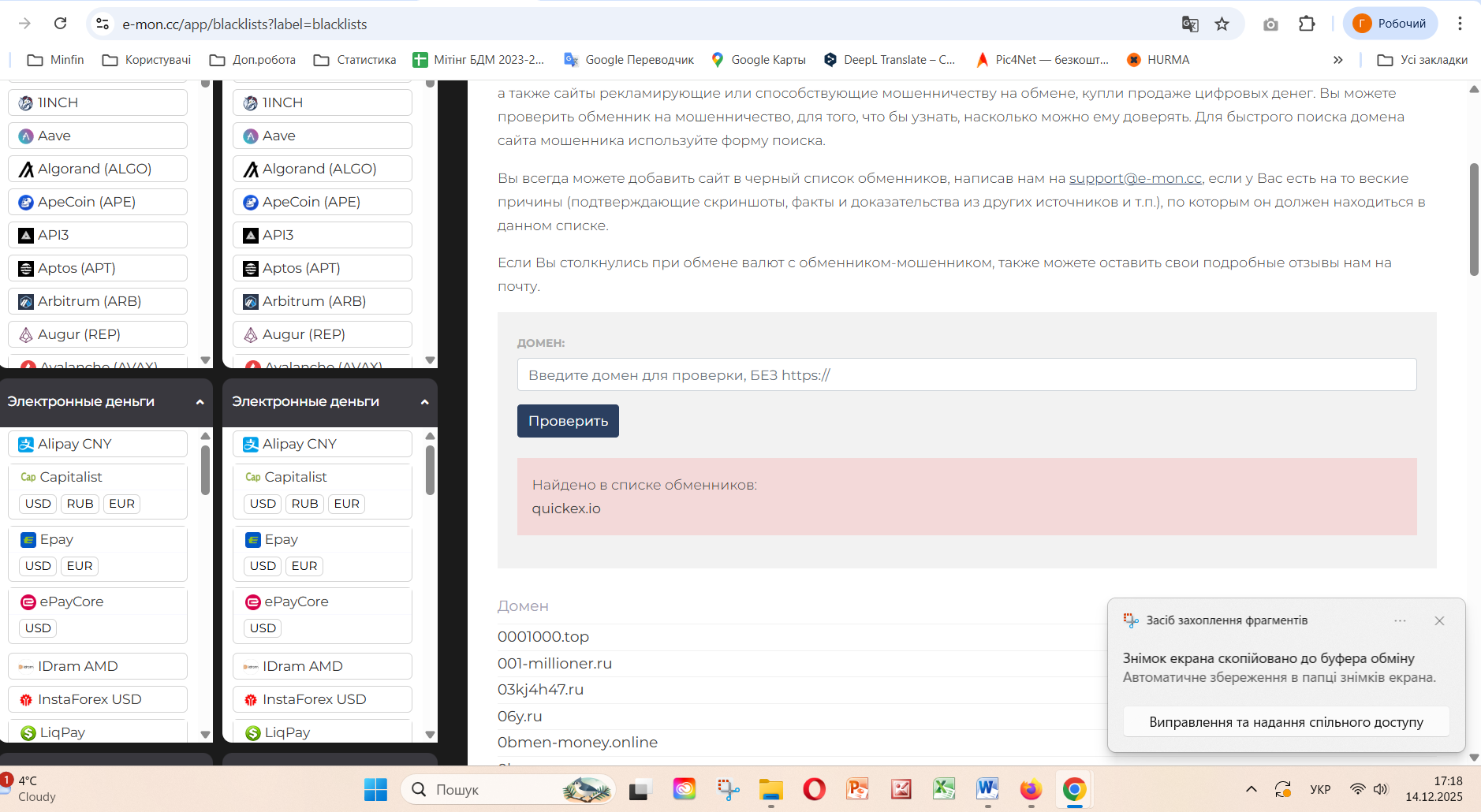1481x812 pixels.
Task: Open Snipping Tool notification options menu
Action: click(x=1400, y=620)
